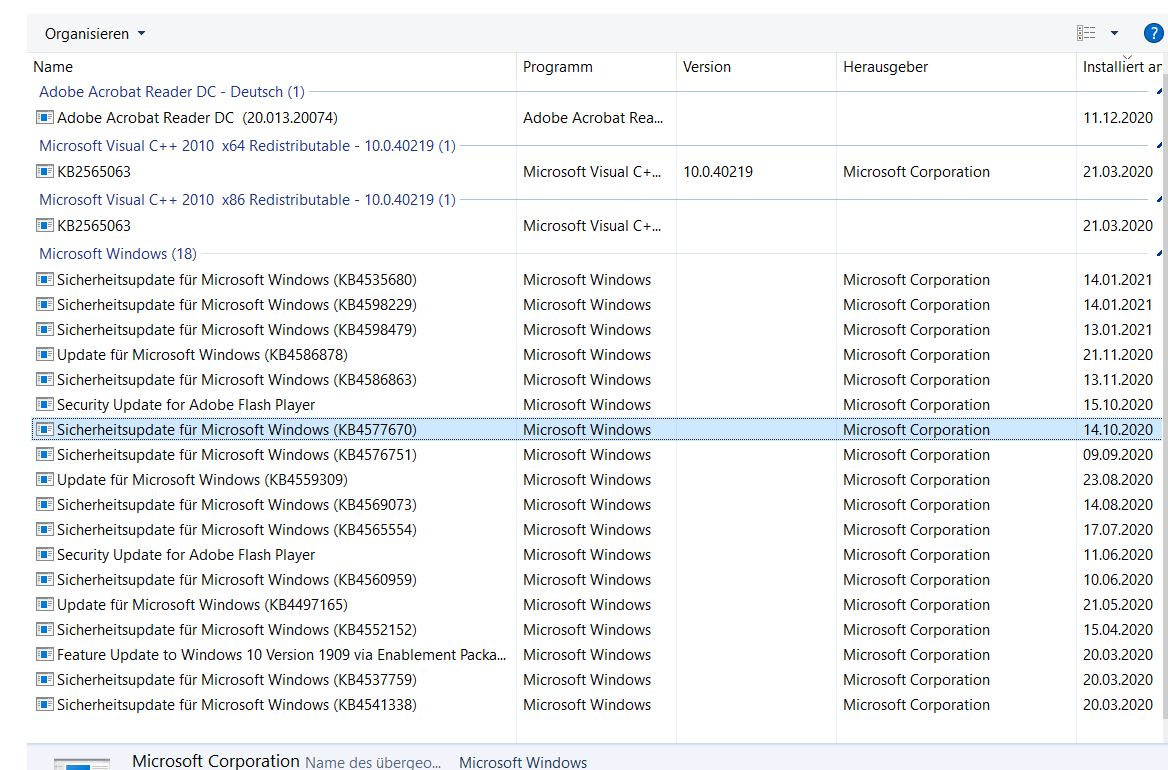Click version value 10.0.40219
Screen dimensions: 1168x770
[x=718, y=172]
